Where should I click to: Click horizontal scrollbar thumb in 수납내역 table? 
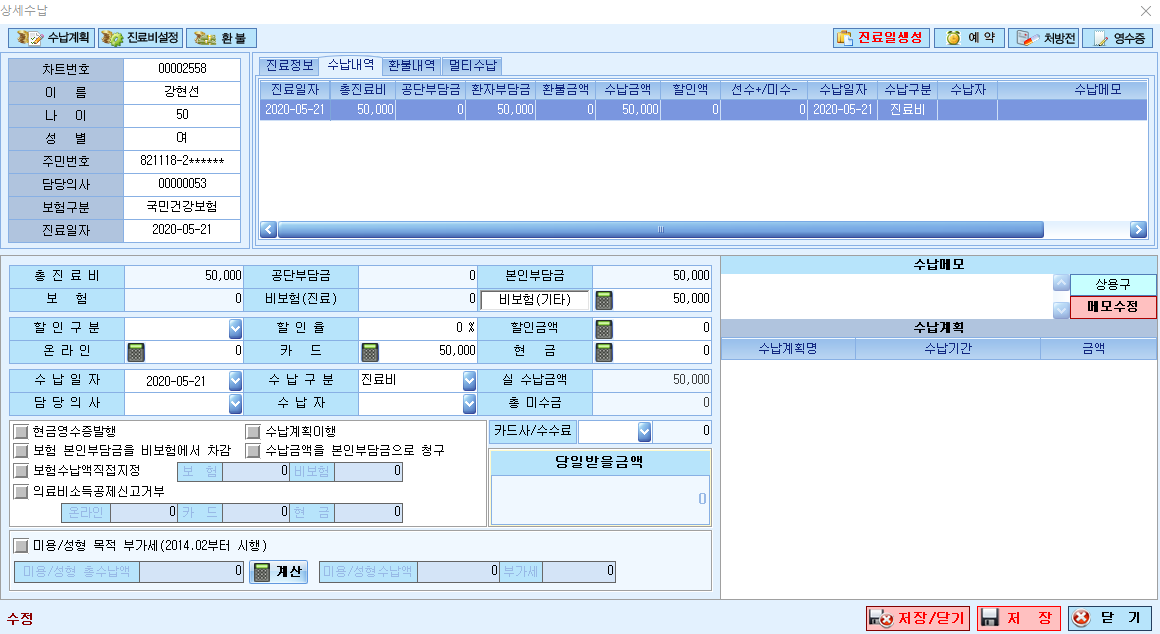(661, 229)
